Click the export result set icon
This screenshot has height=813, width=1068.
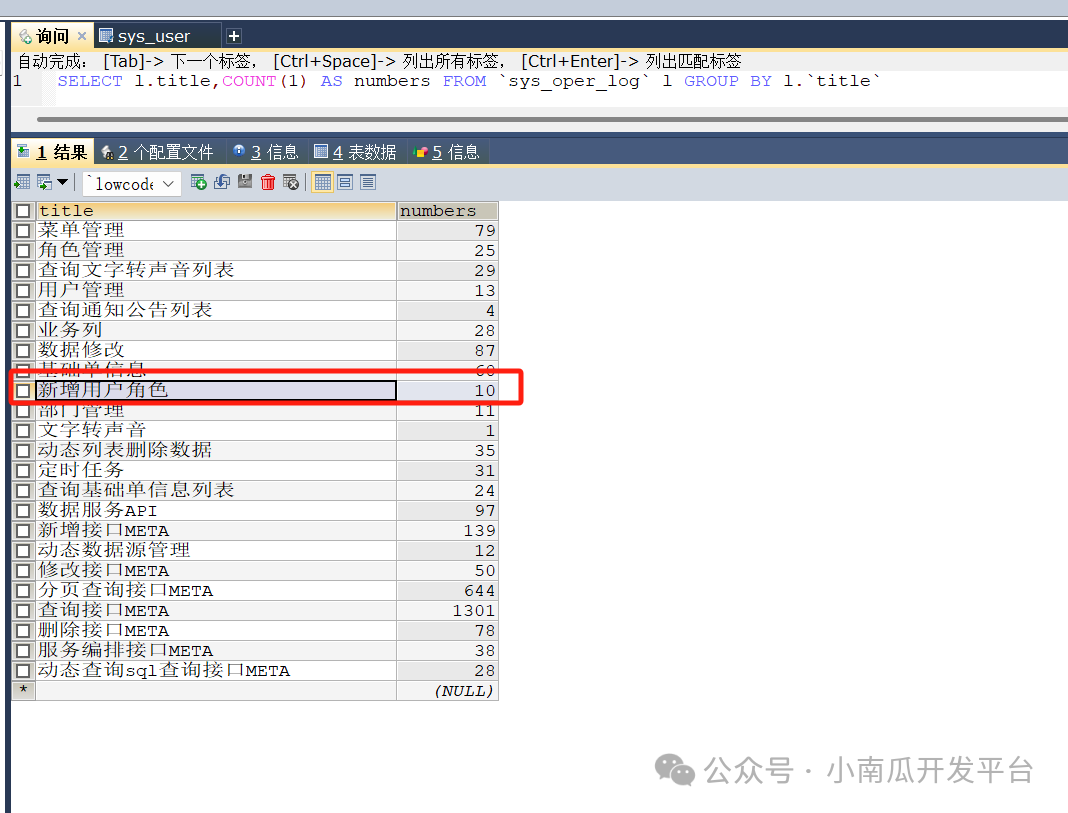(22, 182)
